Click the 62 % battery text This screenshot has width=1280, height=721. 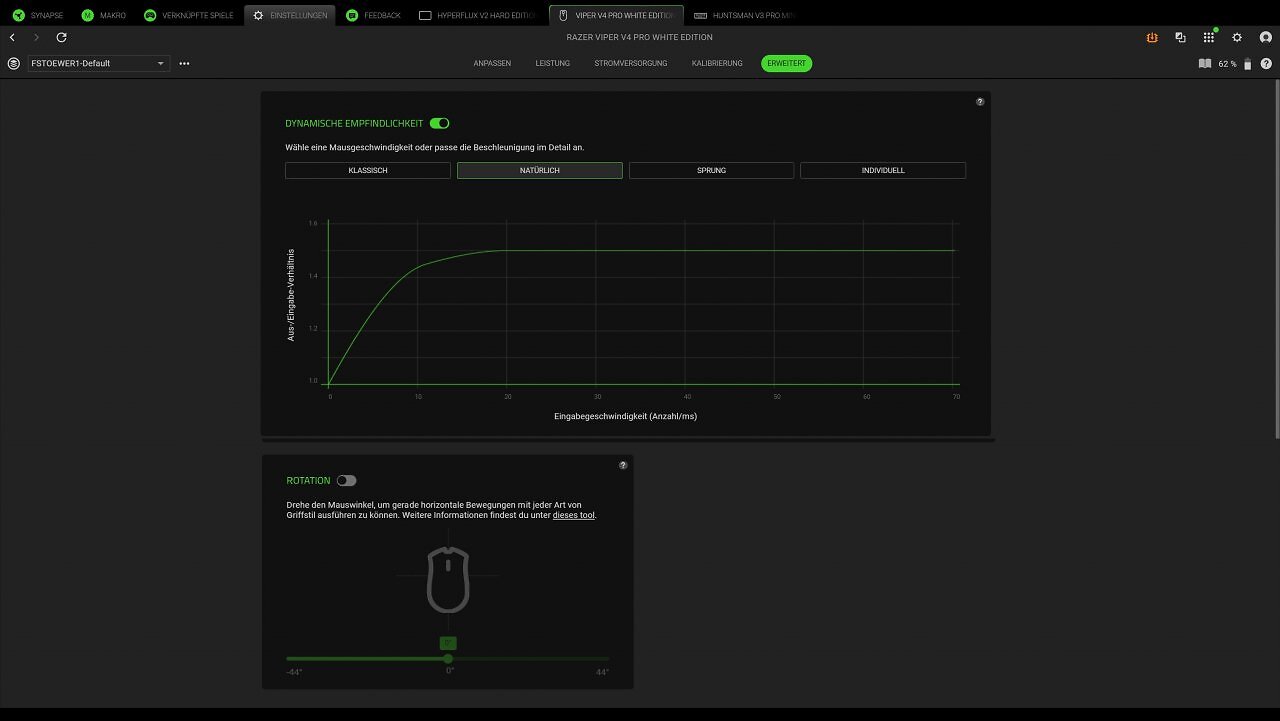coord(1227,63)
